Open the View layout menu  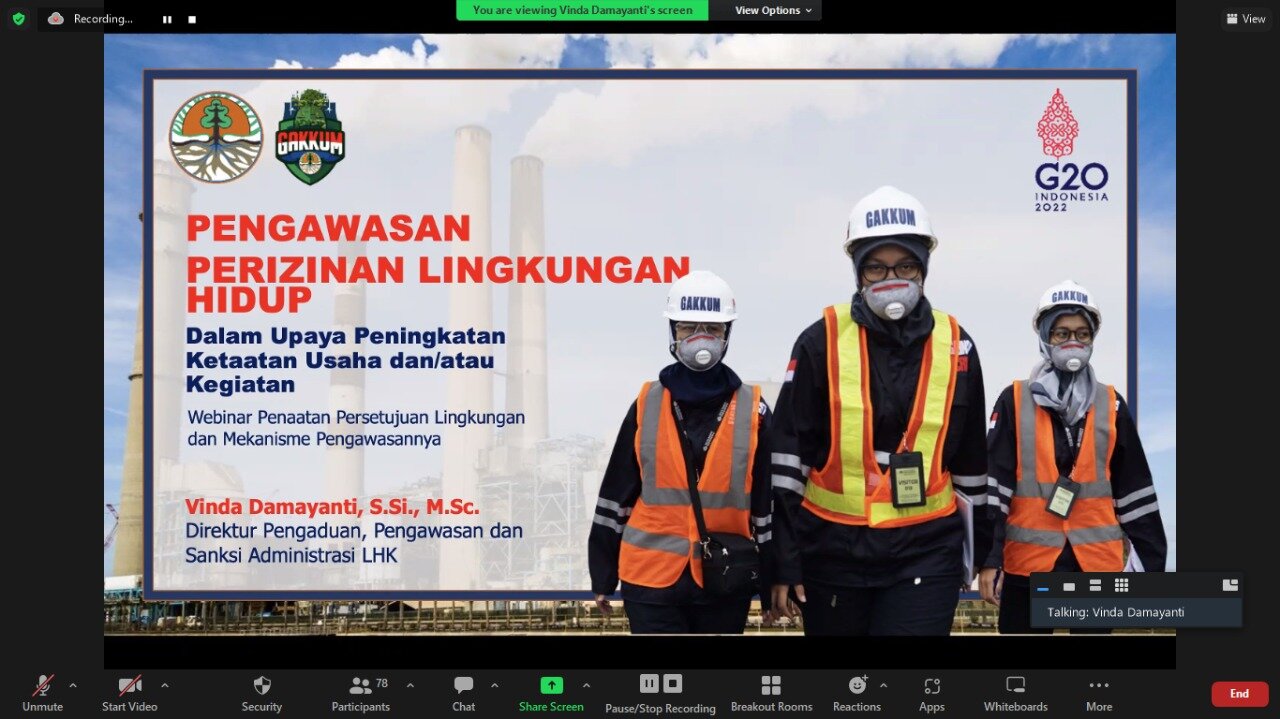(1246, 18)
